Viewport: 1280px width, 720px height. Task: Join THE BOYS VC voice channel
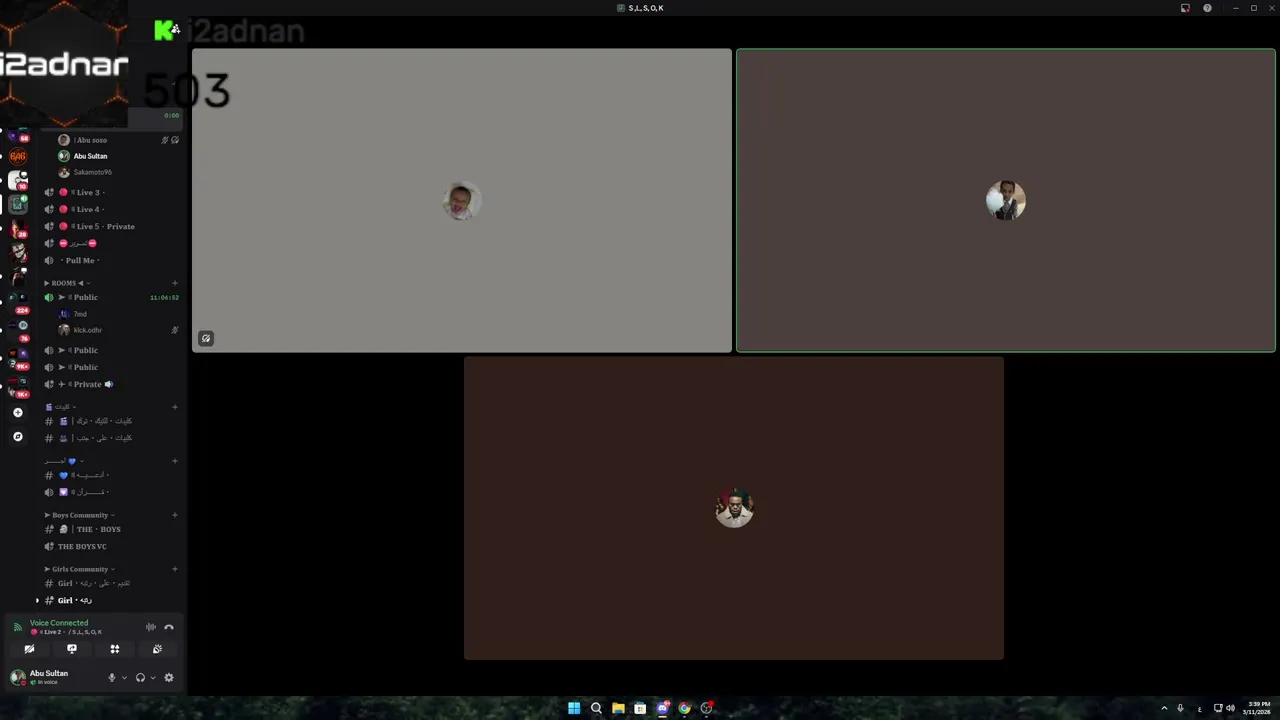click(x=112, y=546)
